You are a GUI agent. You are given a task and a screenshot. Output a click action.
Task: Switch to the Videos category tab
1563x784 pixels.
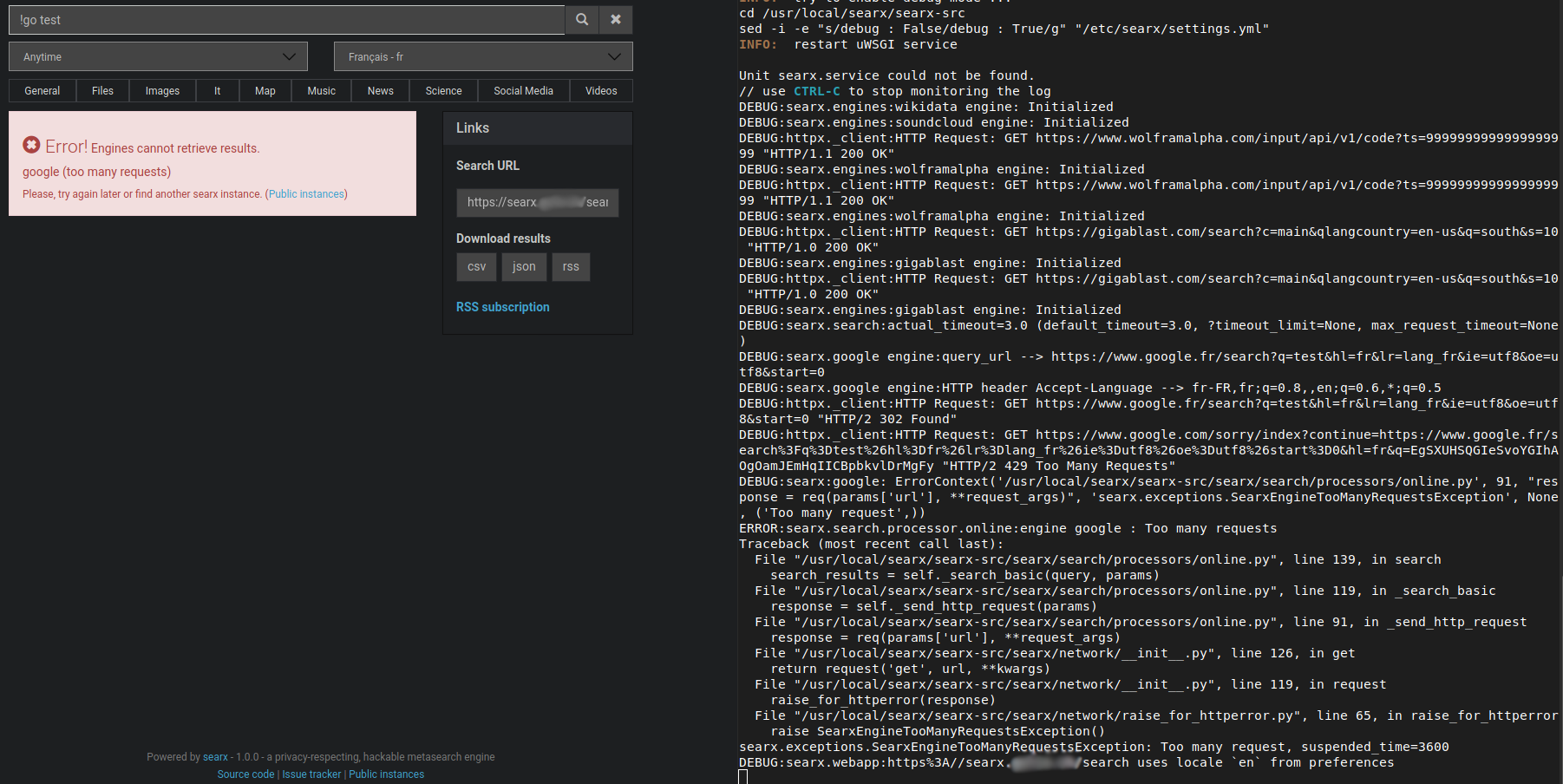point(600,90)
